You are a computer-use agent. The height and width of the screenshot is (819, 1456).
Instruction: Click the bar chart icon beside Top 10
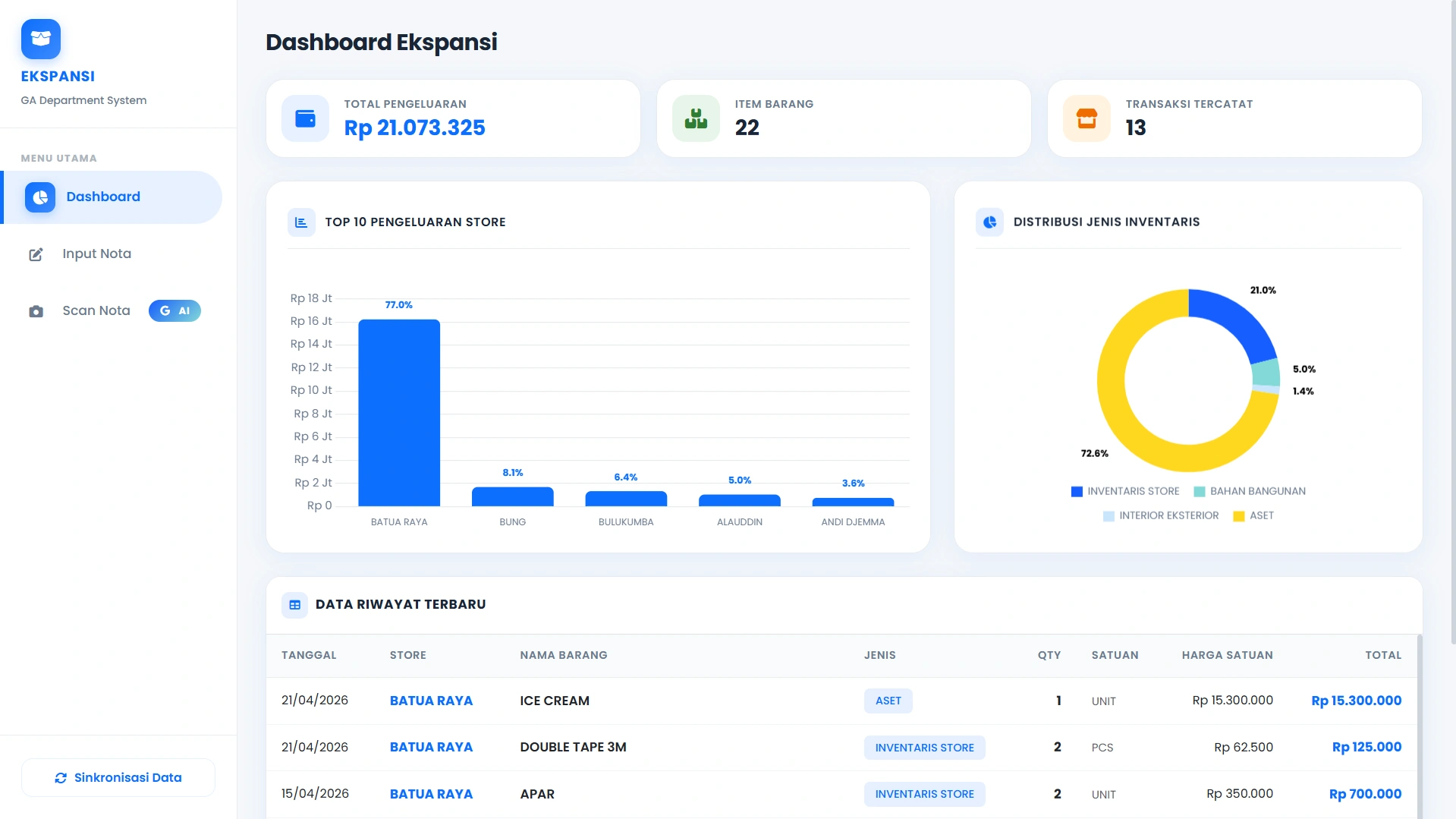pyautogui.click(x=301, y=222)
